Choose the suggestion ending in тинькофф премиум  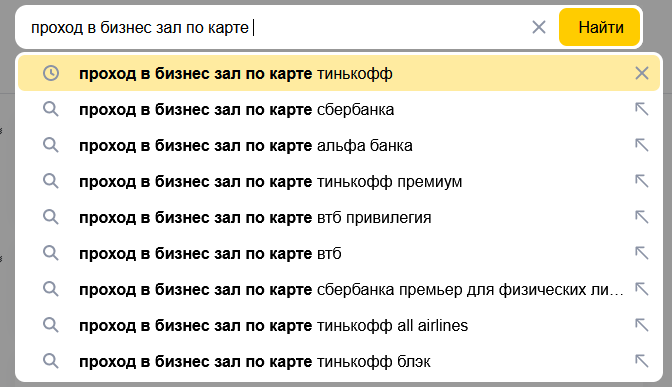[x=339, y=181]
